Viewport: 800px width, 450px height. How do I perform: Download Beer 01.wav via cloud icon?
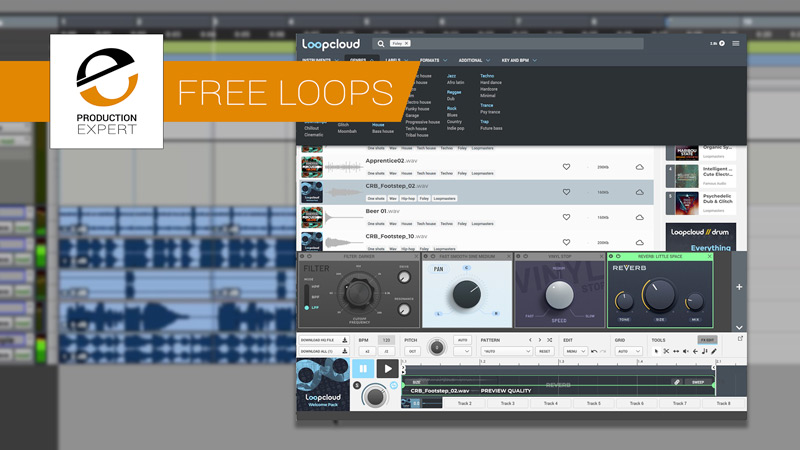[639, 217]
